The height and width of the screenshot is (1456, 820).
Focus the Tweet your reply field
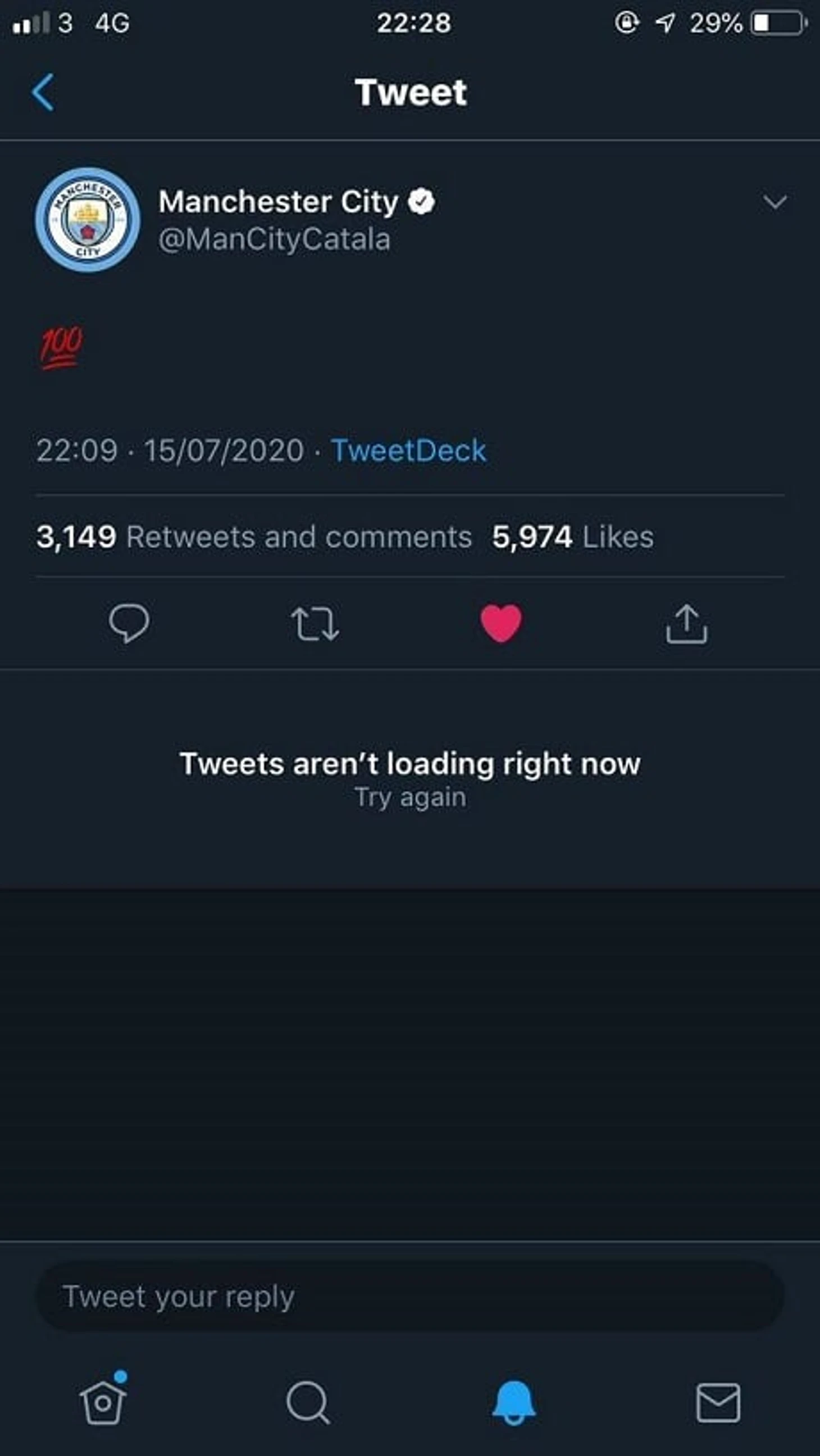tap(410, 1296)
